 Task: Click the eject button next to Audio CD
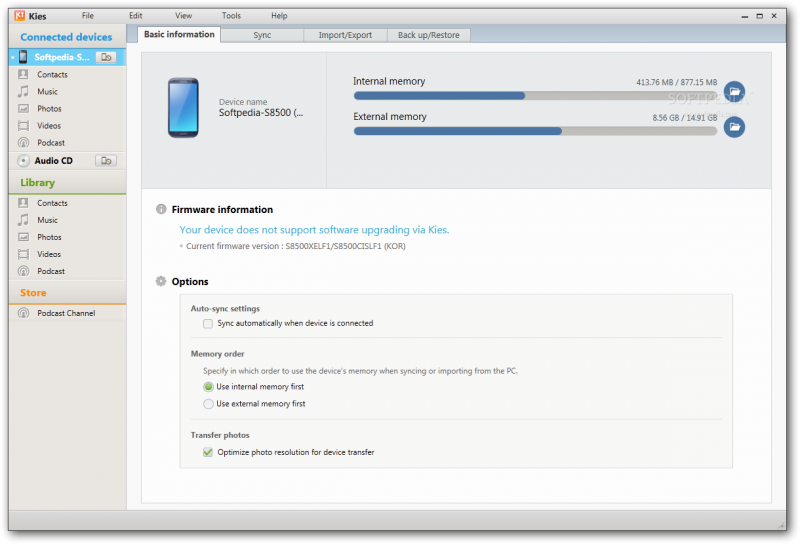coord(106,161)
